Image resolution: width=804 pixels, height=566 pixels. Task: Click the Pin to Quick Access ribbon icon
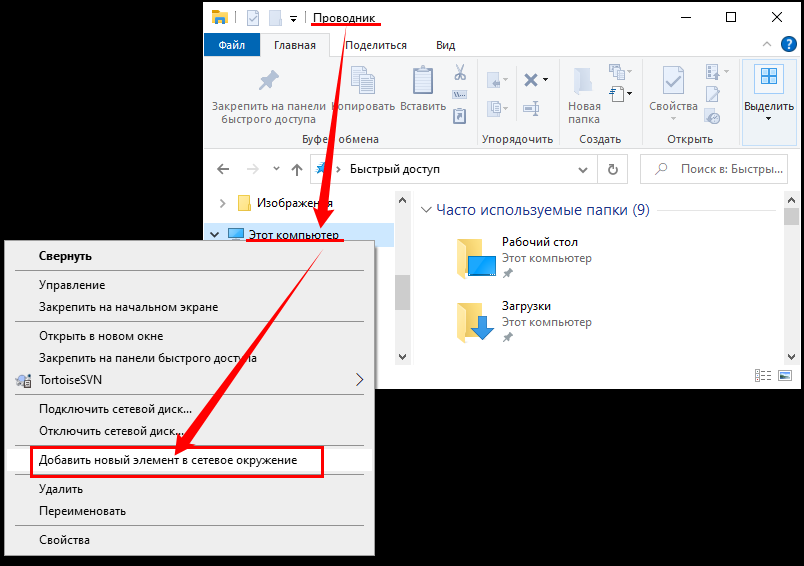coord(268,82)
